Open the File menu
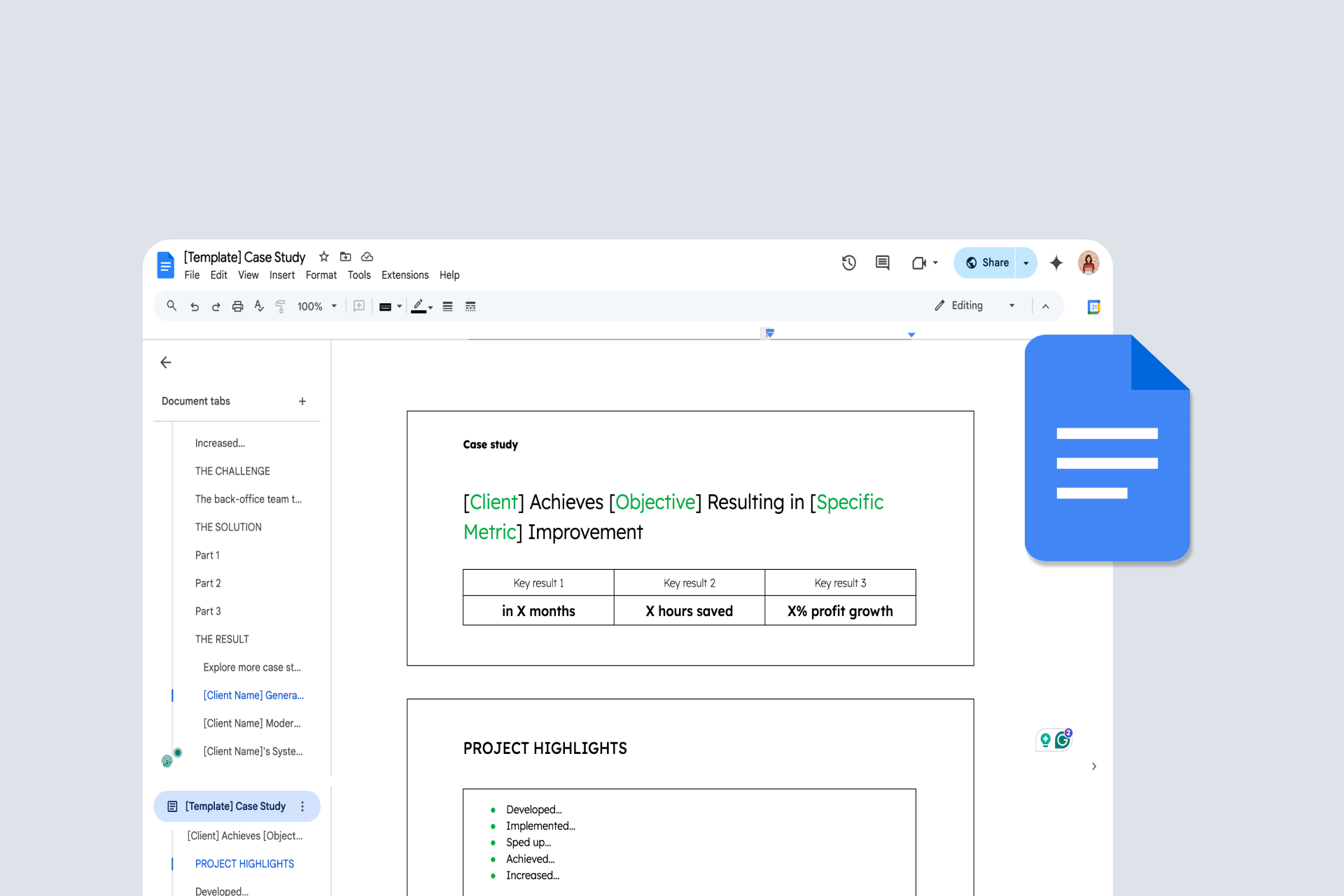This screenshot has height=896, width=1344. [x=192, y=275]
